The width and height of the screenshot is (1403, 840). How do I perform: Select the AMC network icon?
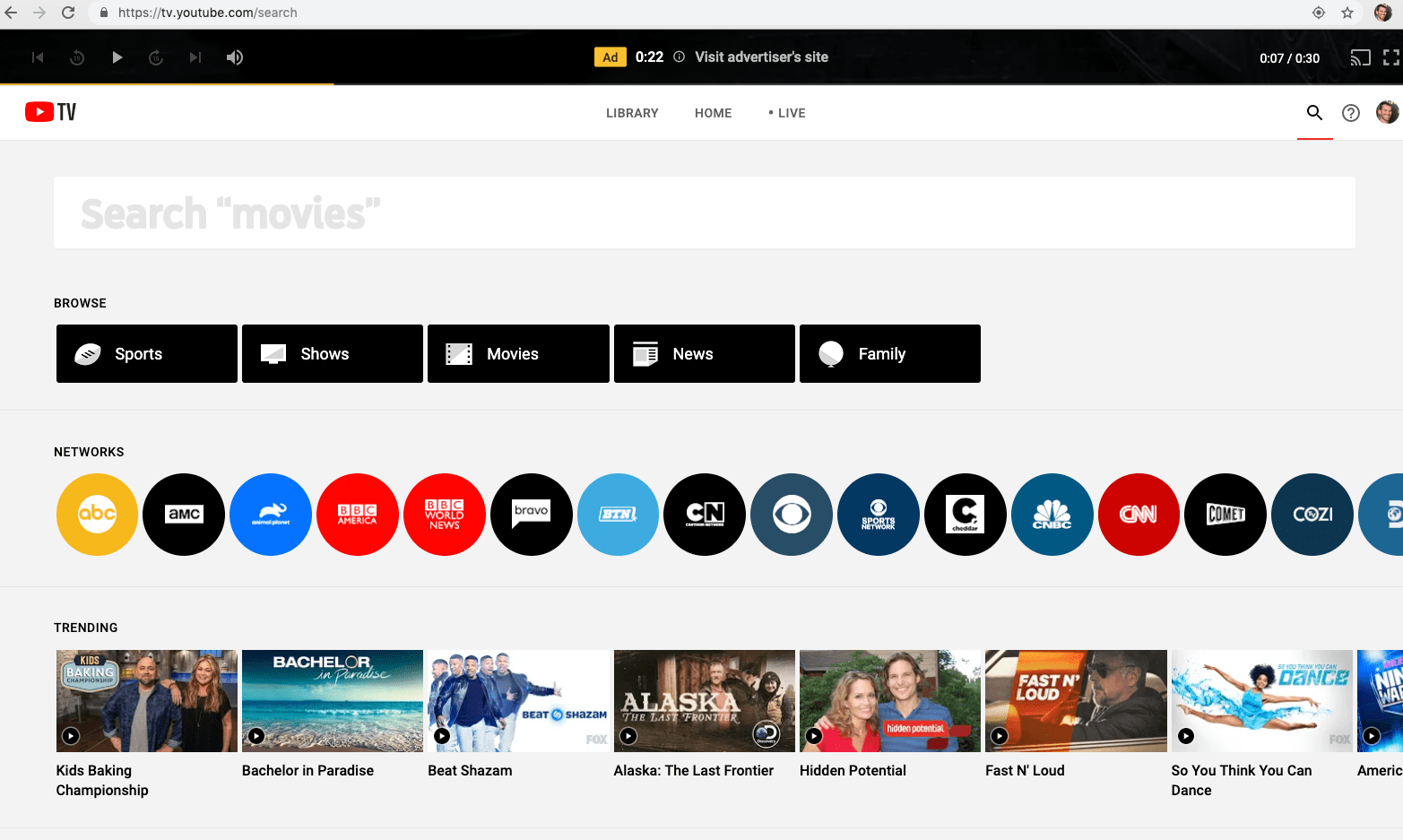tap(184, 515)
